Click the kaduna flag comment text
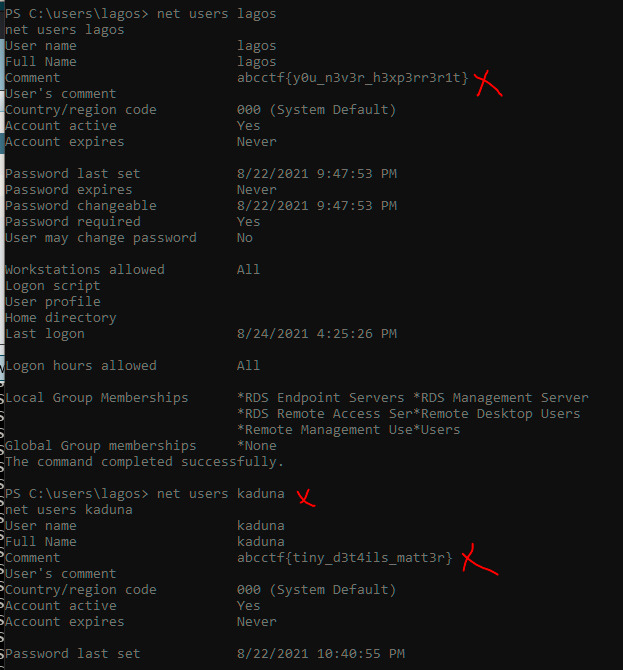 (344, 558)
